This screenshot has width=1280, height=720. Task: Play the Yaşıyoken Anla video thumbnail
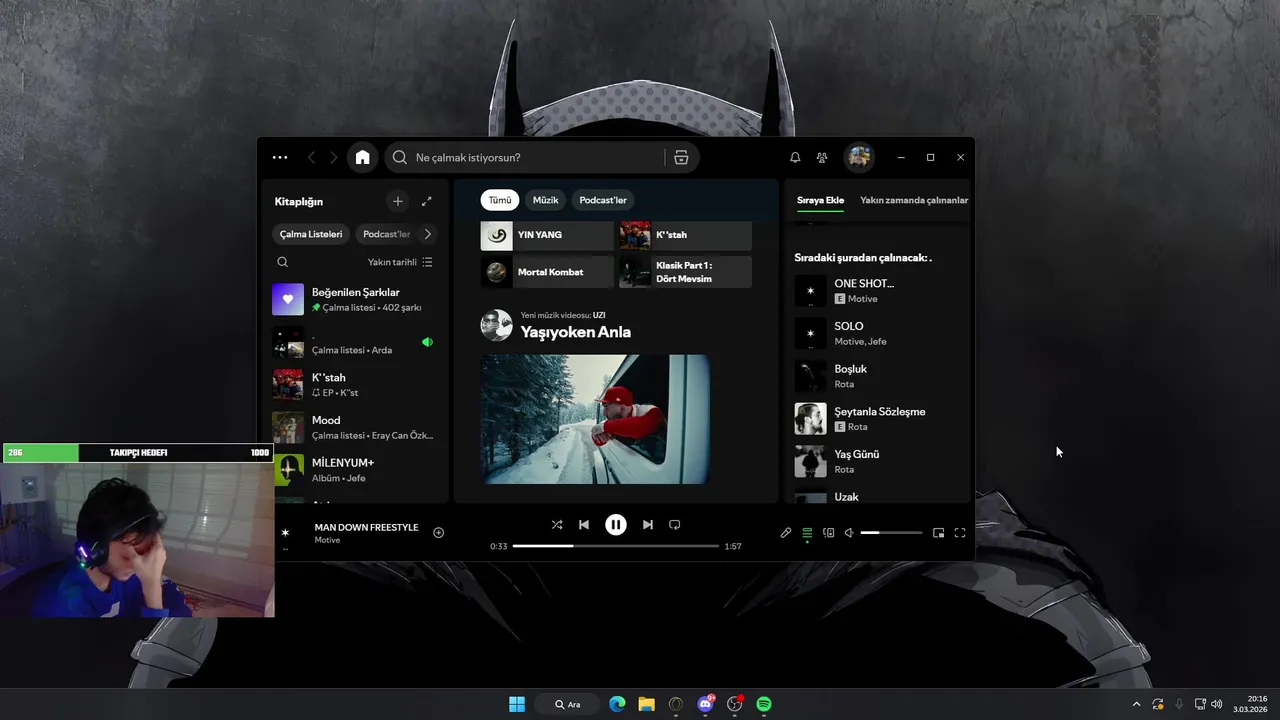coord(595,419)
